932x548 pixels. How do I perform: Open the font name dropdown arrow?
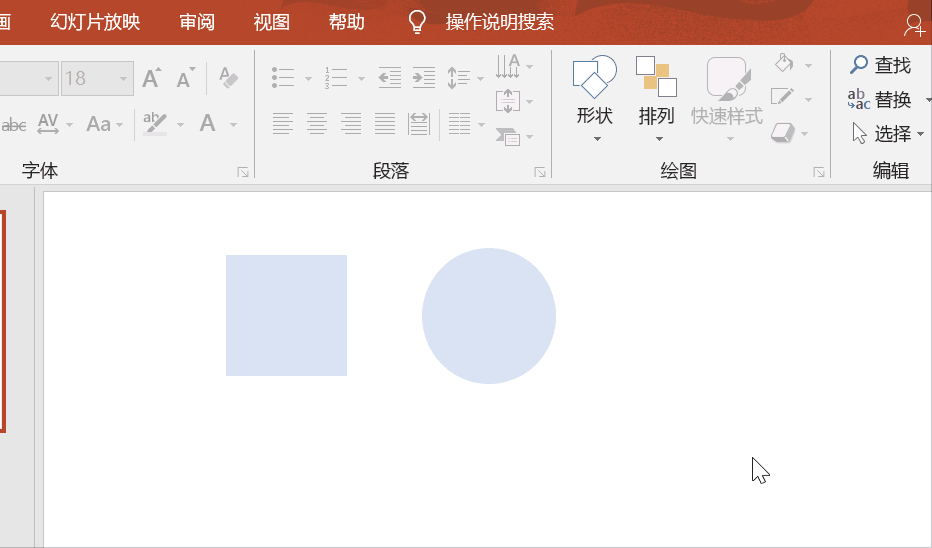(x=48, y=78)
